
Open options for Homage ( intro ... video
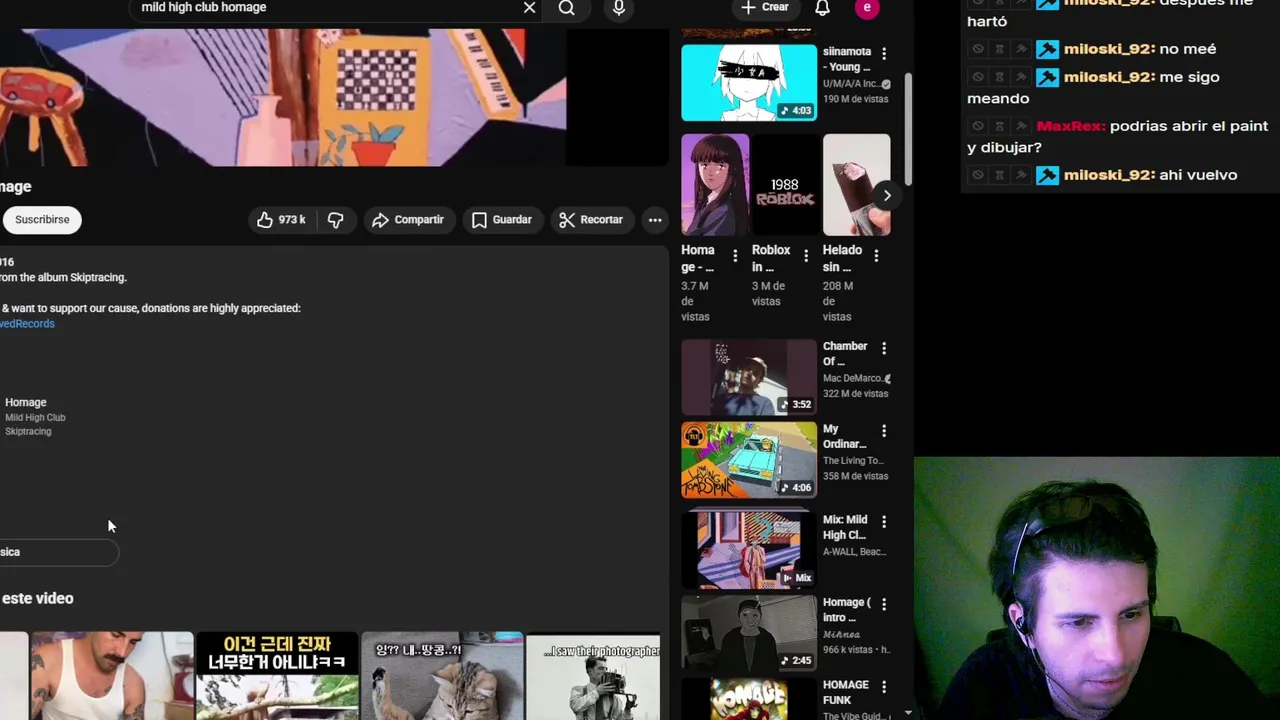click(884, 604)
